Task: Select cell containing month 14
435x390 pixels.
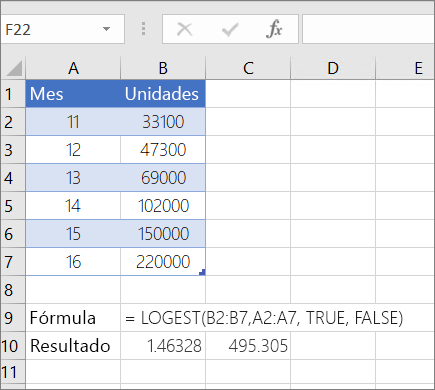Action: tap(73, 206)
